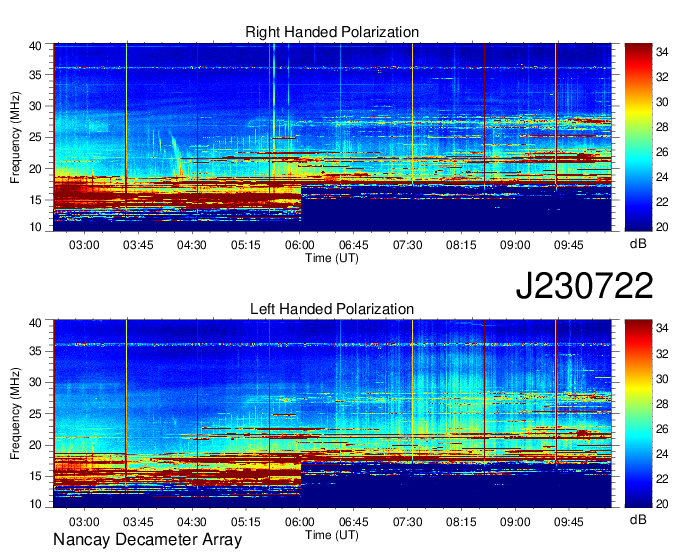Click the 15 frequency tick in bottom panel

(x=36, y=476)
